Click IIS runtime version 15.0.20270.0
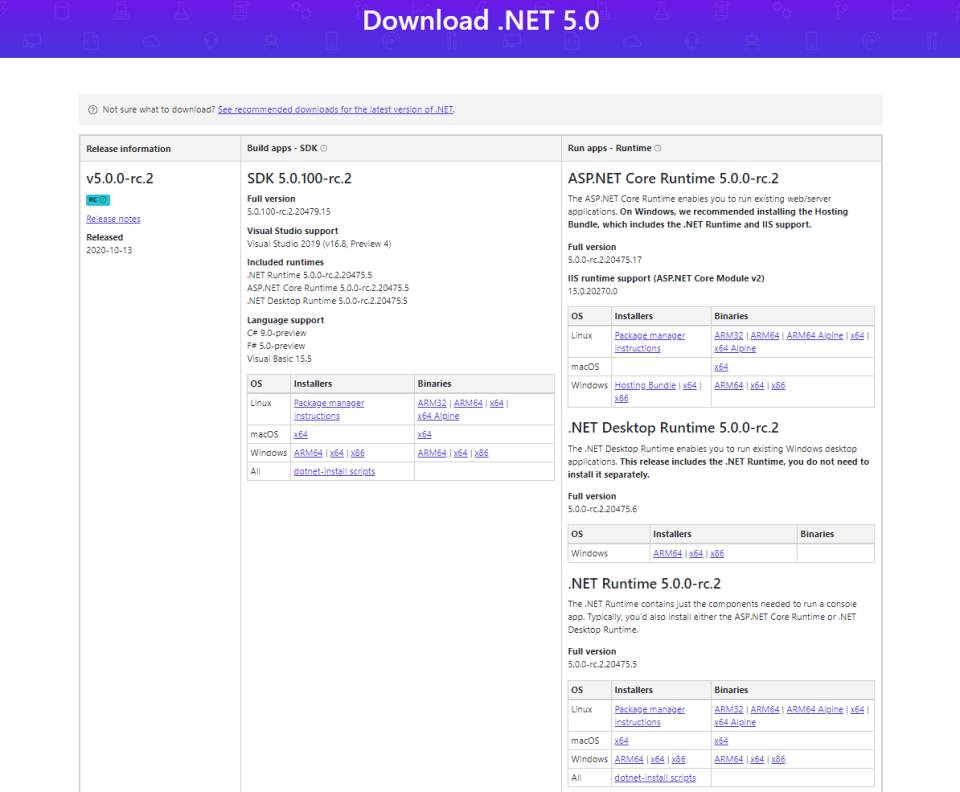Image resolution: width=960 pixels, height=792 pixels. tap(593, 291)
